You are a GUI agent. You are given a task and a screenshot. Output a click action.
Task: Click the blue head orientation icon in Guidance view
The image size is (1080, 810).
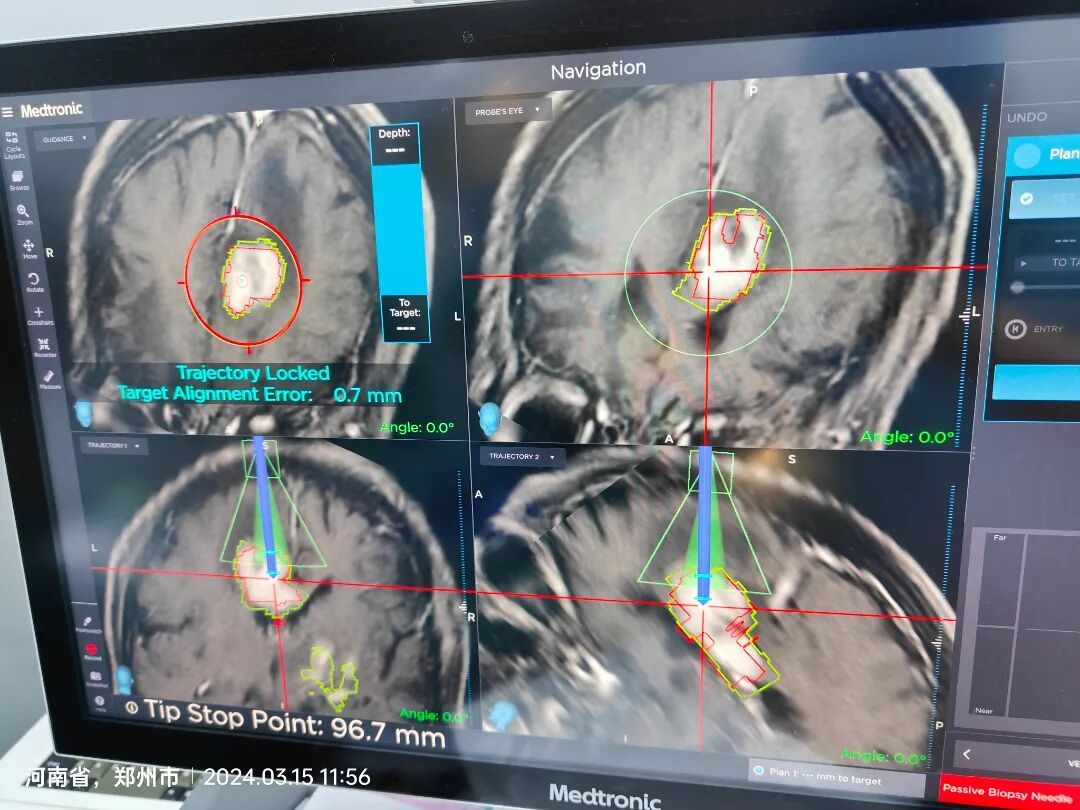coord(83,413)
